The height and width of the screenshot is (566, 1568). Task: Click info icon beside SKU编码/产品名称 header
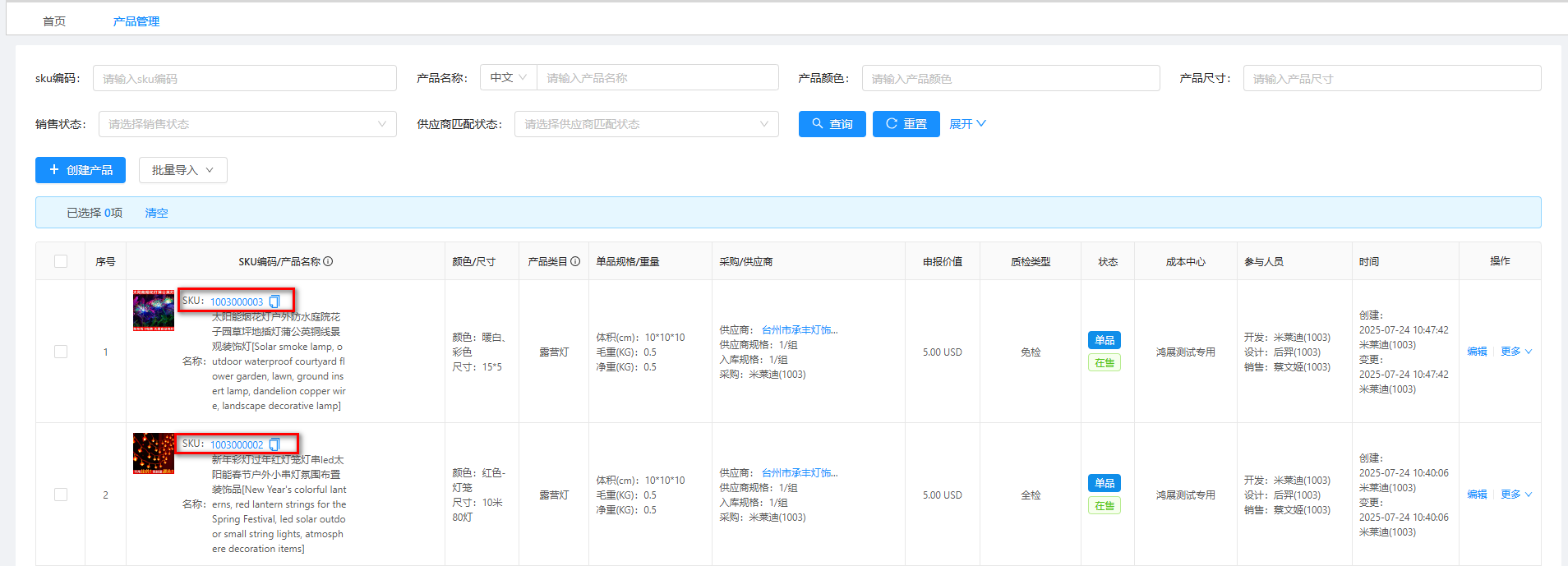[x=328, y=261]
